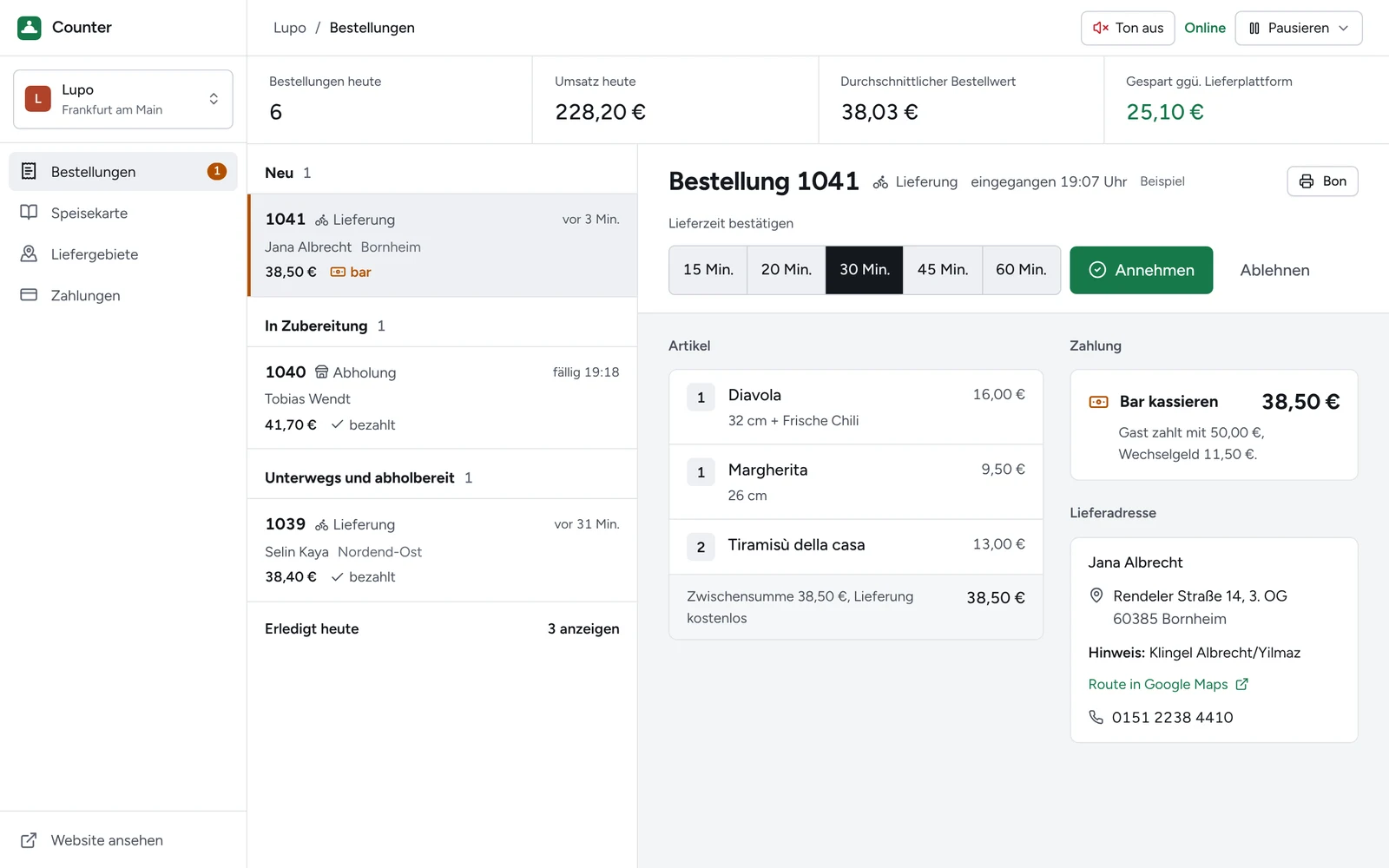Viewport: 1389px width, 868px height.
Task: Click the bicycle icon in order 1039 row
Action: click(322, 525)
